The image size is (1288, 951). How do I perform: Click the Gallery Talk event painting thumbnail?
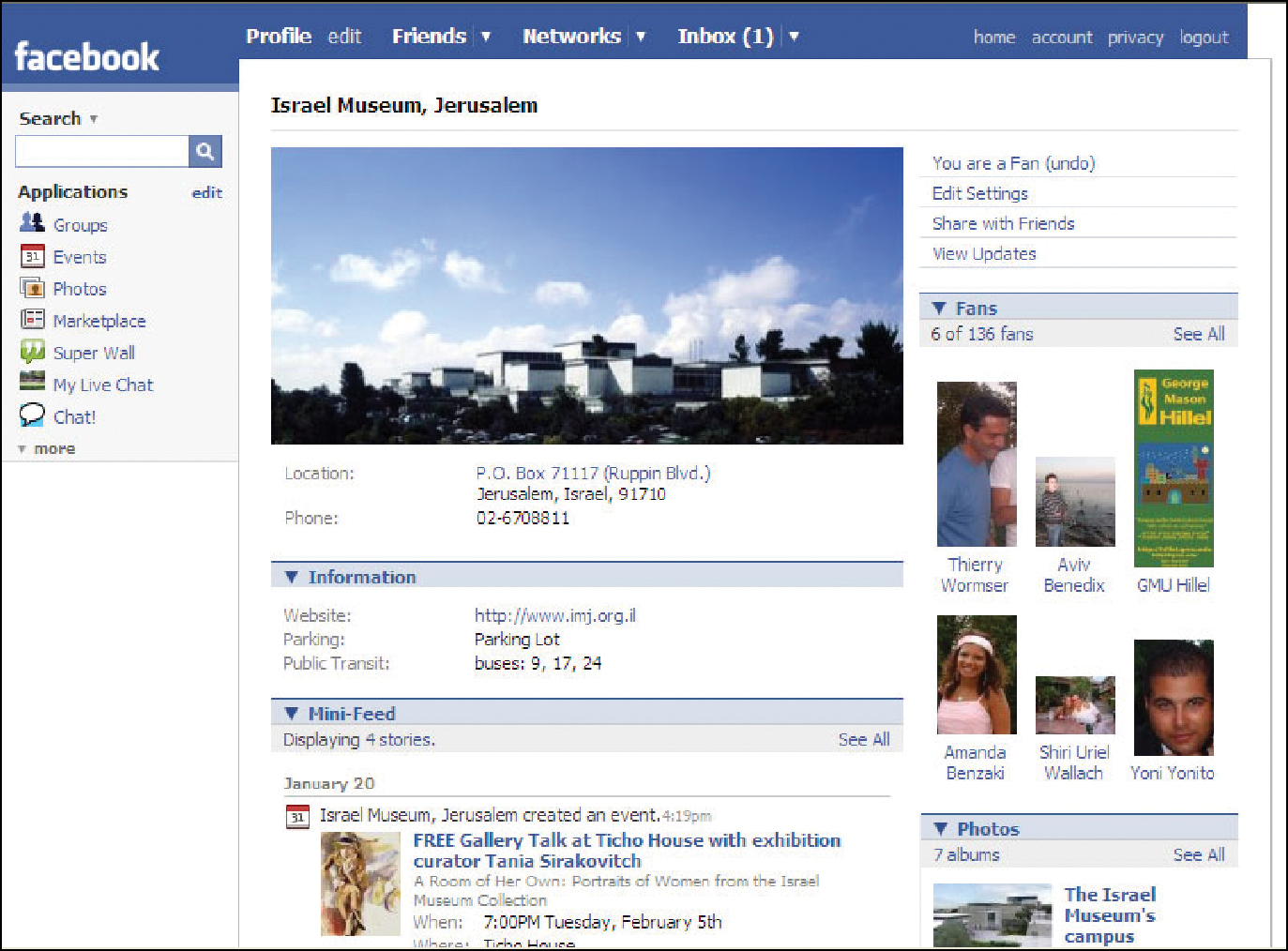pos(360,884)
